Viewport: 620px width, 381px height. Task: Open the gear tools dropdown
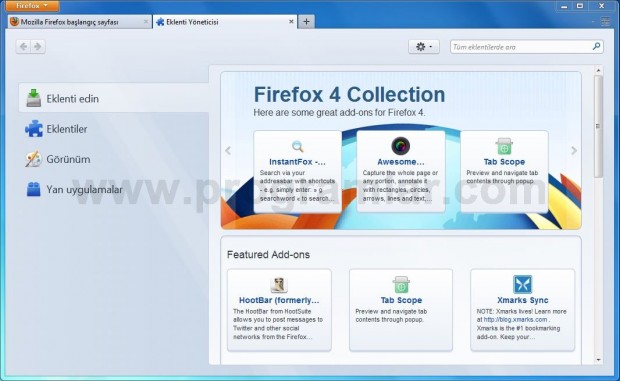click(x=424, y=47)
